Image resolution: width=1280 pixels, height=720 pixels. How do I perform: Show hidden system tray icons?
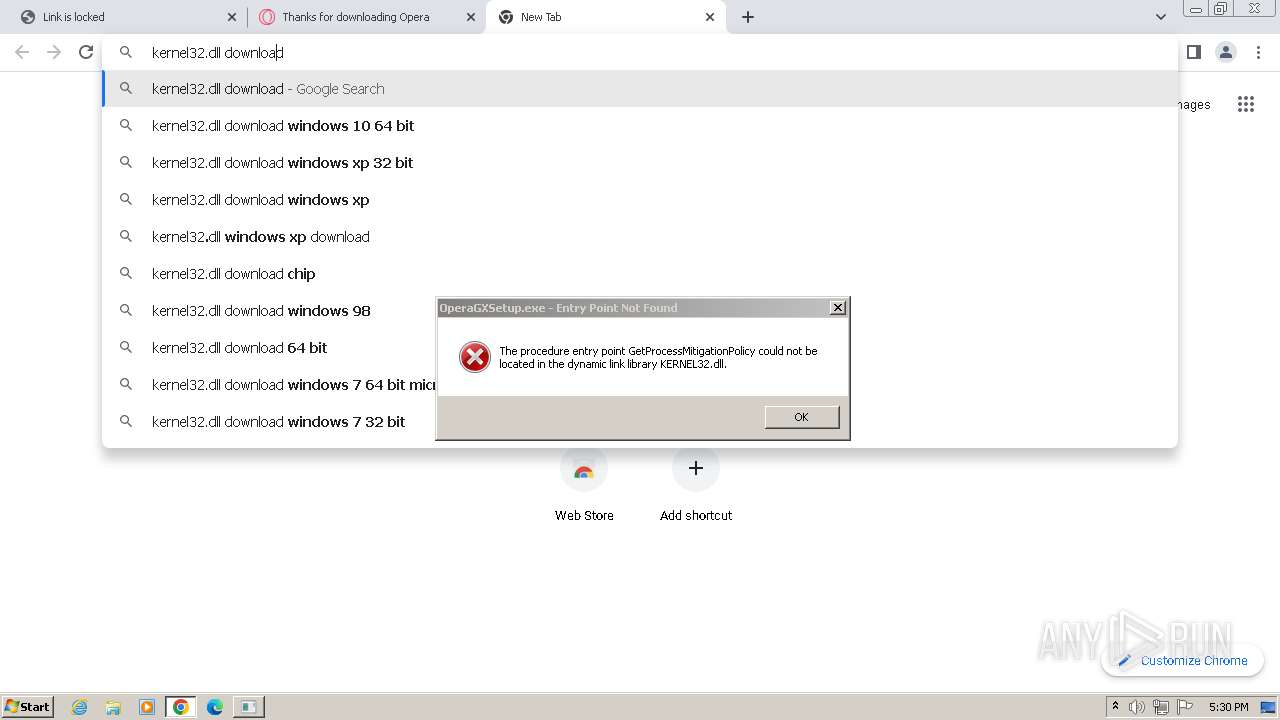pos(1115,707)
